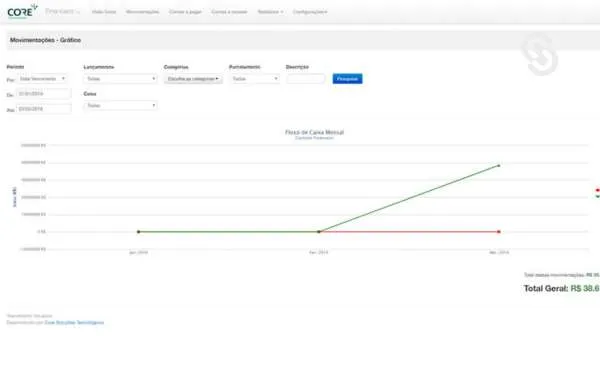The height and width of the screenshot is (375, 600).
Task: Open Contas a pagar menu item
Action: 185,12
